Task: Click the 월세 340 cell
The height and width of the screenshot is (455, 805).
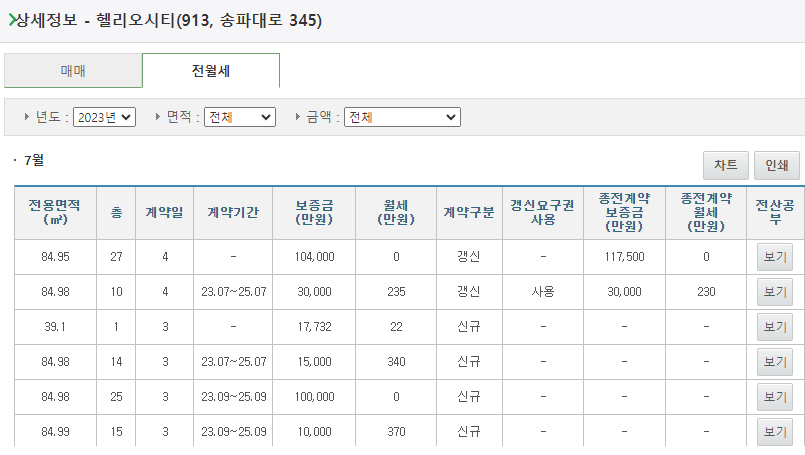Action: [x=396, y=362]
